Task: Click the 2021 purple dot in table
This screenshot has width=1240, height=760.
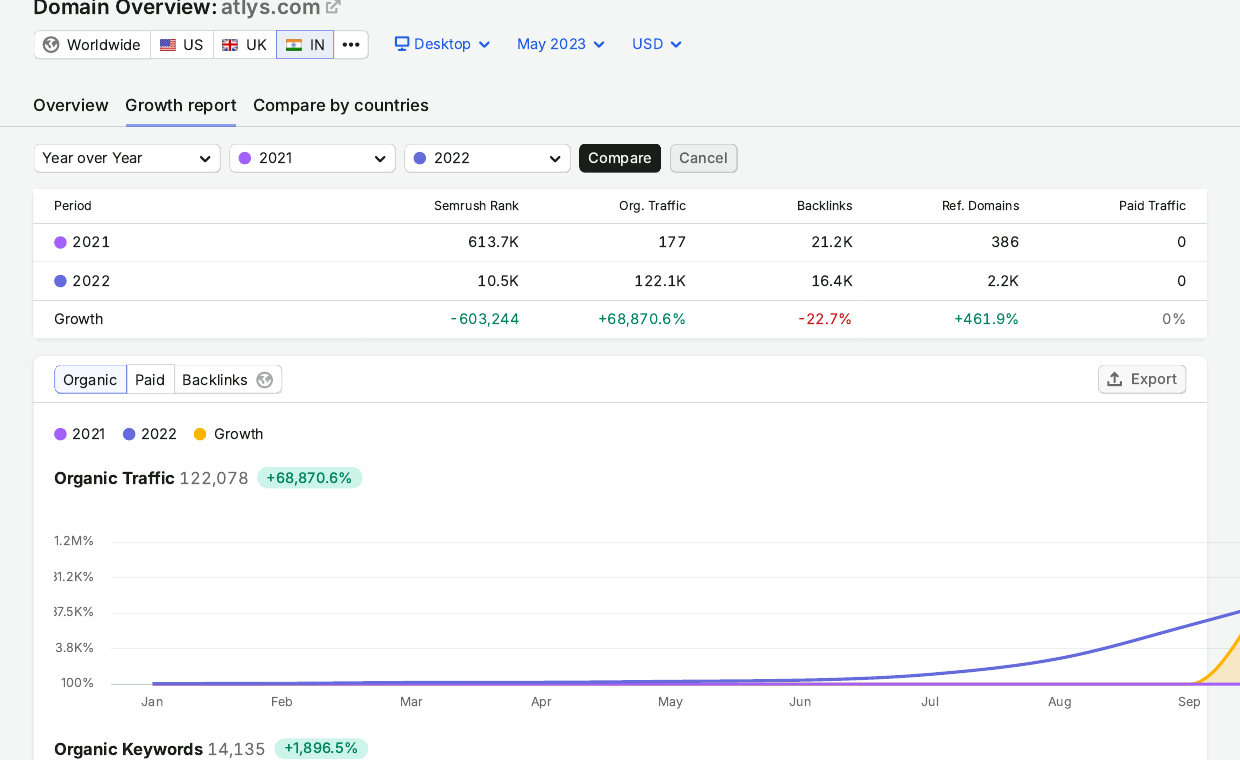Action: [x=60, y=242]
